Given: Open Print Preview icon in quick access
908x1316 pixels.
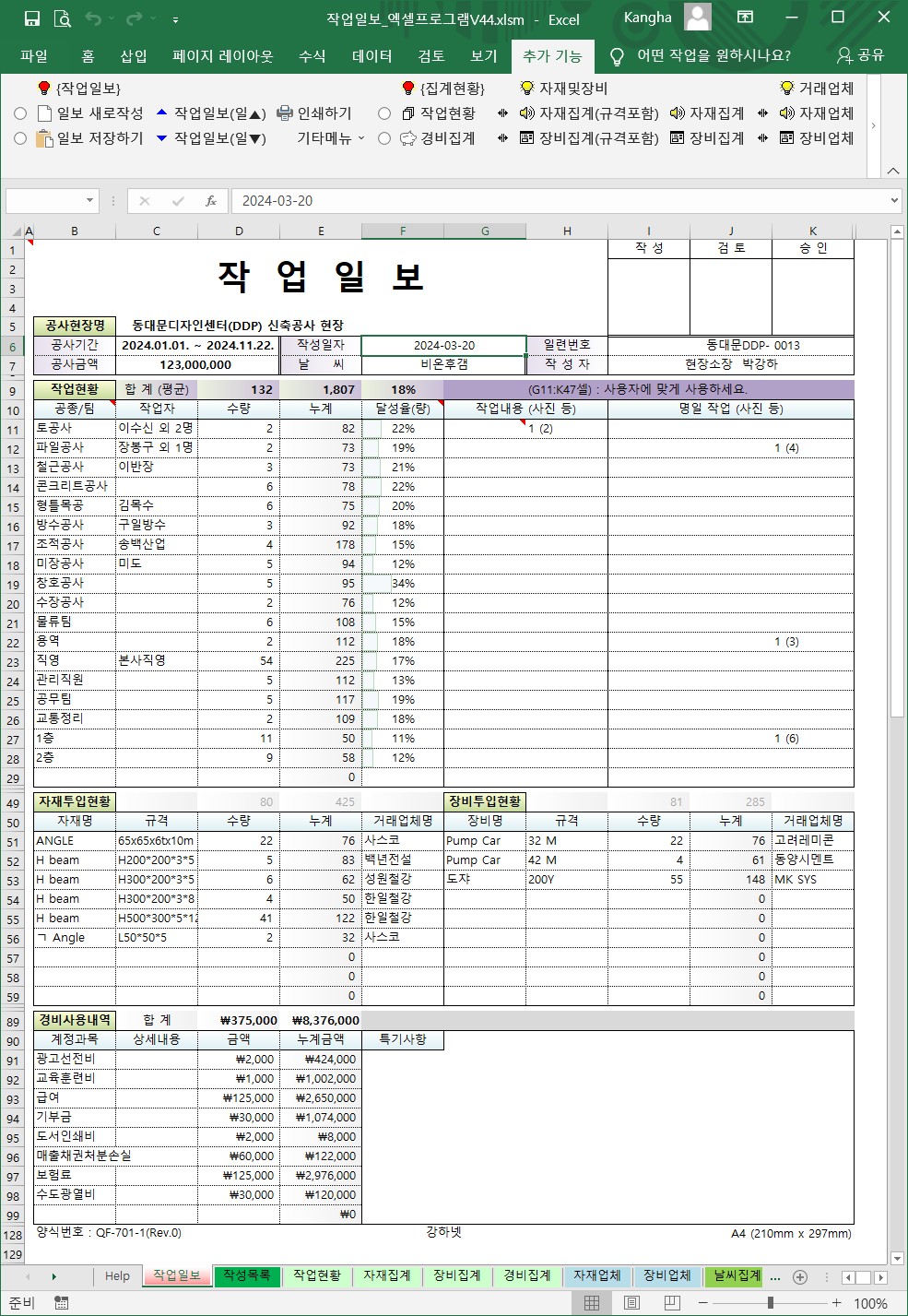Looking at the screenshot, I should [x=63, y=18].
